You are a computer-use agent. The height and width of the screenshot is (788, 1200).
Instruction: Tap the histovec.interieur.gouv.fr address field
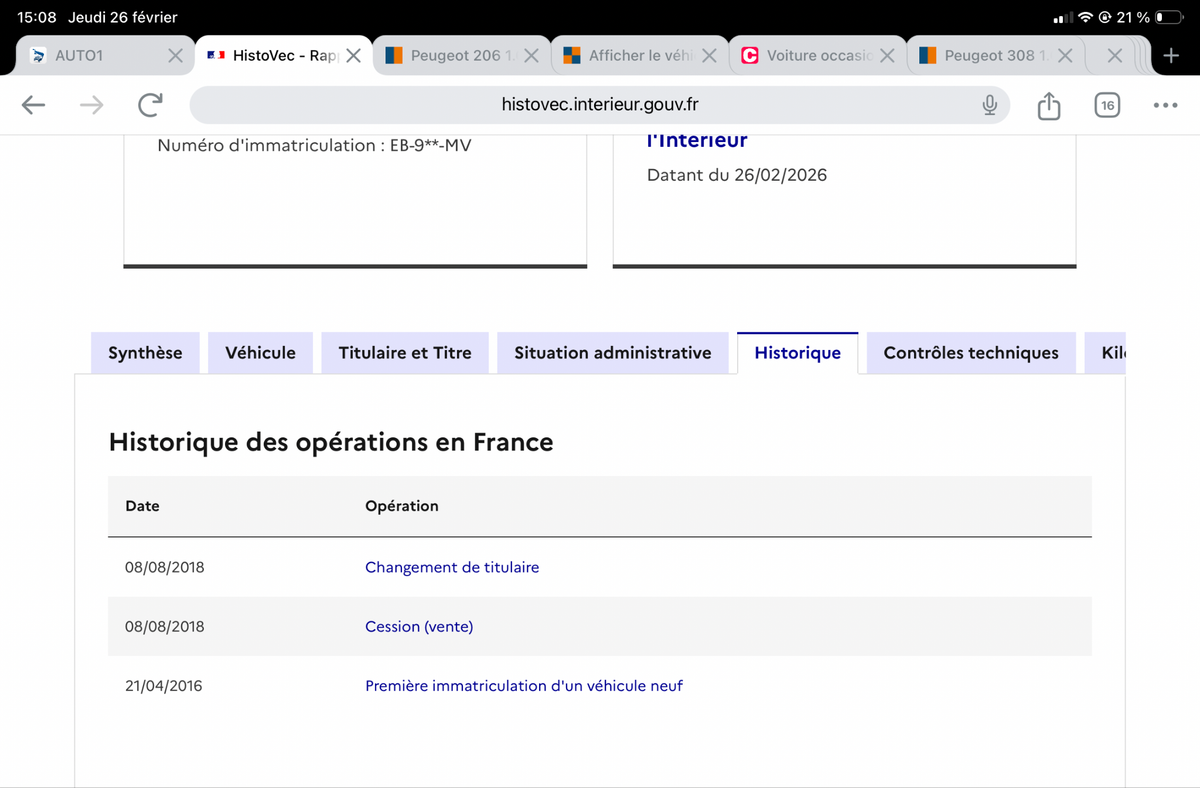600,105
